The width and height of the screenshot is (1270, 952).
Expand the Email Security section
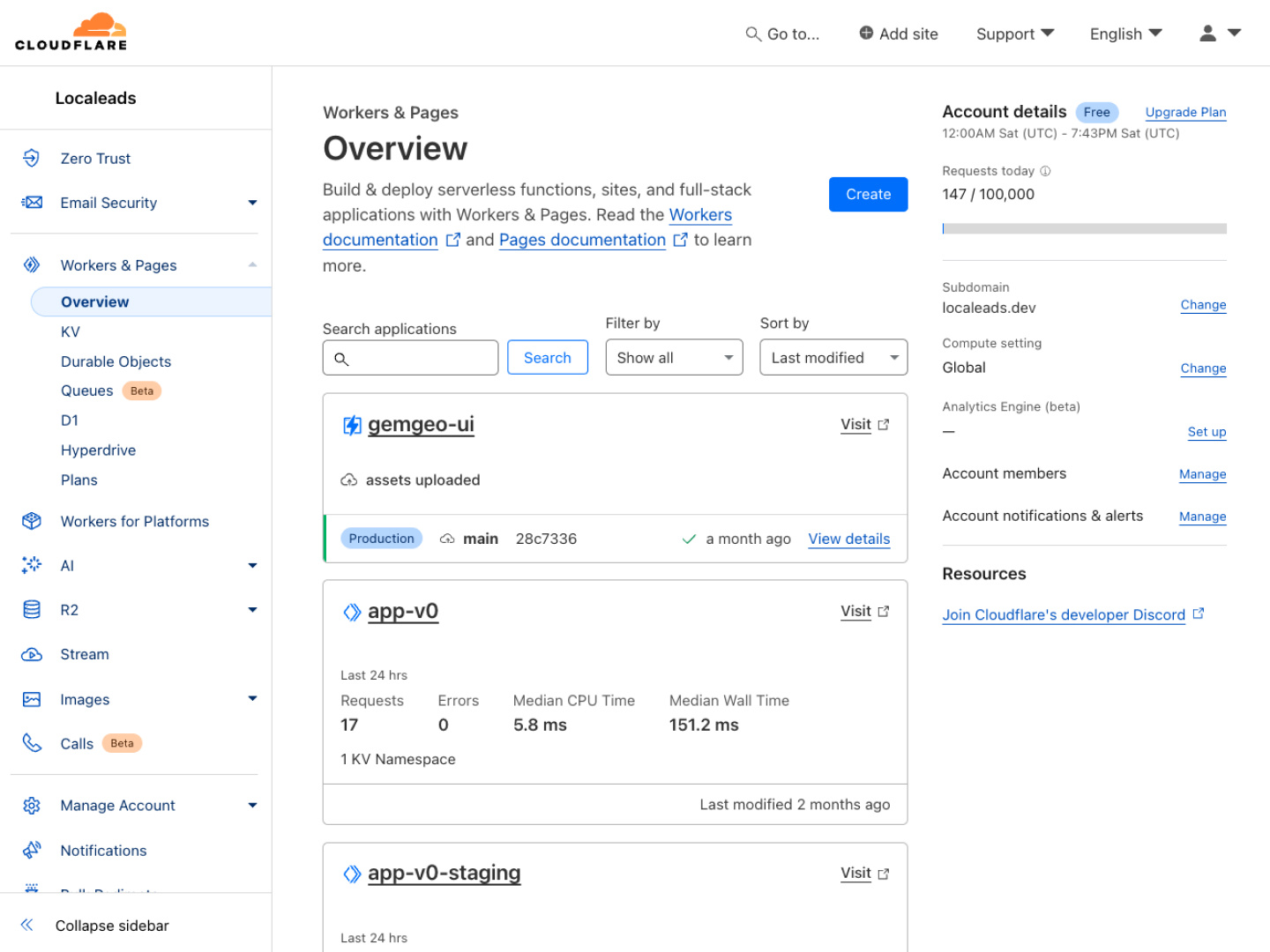(252, 203)
